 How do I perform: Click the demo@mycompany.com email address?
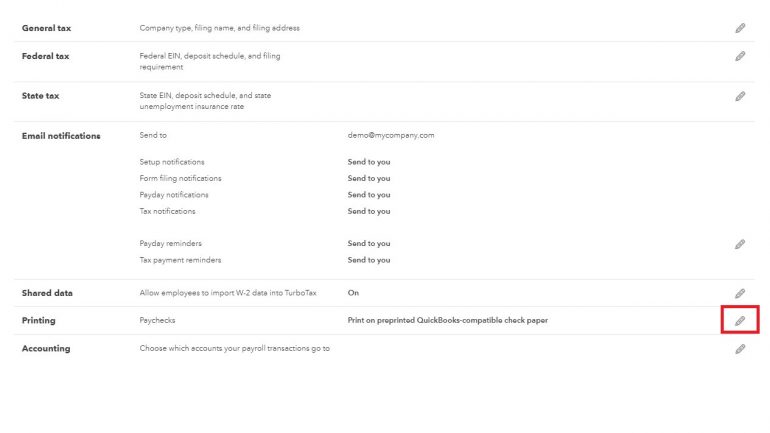(391, 135)
